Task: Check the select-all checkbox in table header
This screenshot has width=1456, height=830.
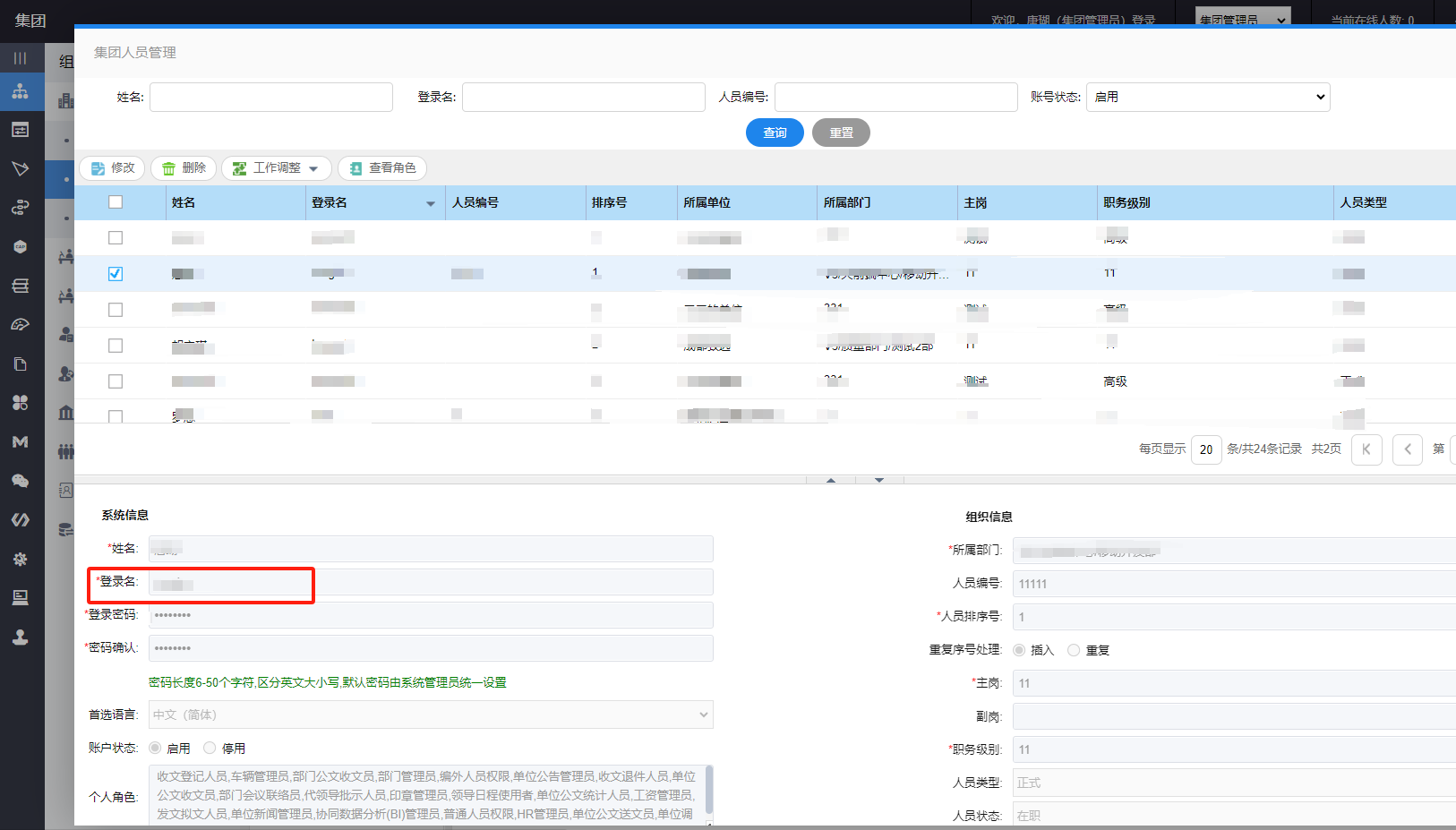Action: point(116,202)
